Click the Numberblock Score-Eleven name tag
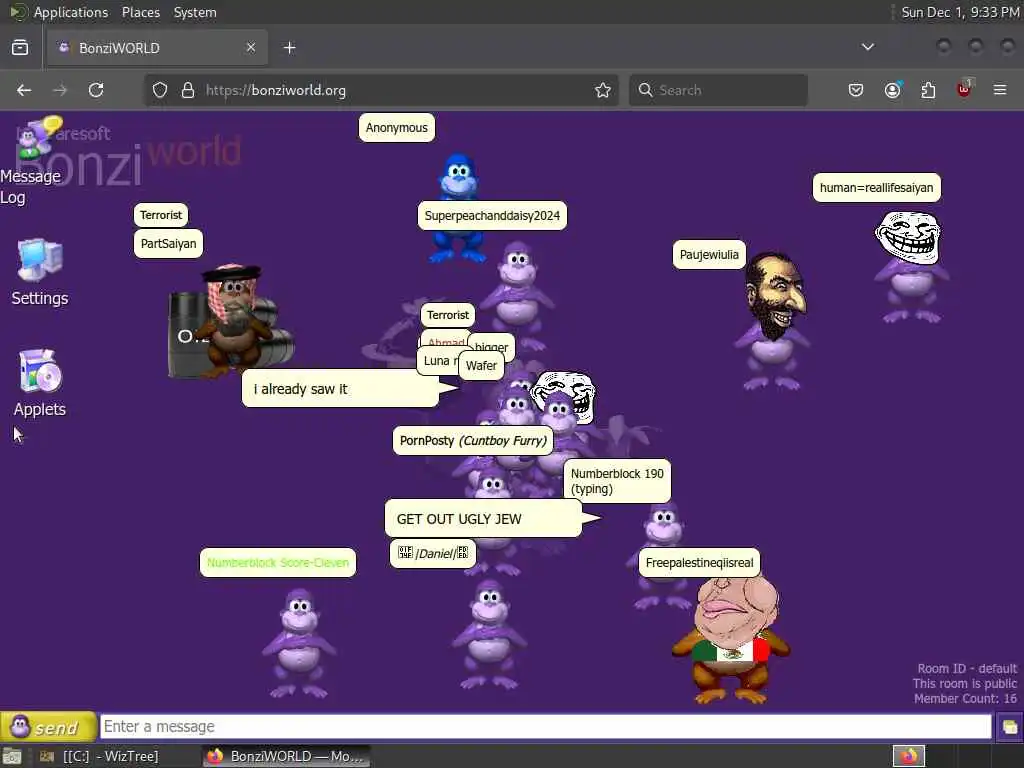This screenshot has width=1024, height=768. pos(278,563)
